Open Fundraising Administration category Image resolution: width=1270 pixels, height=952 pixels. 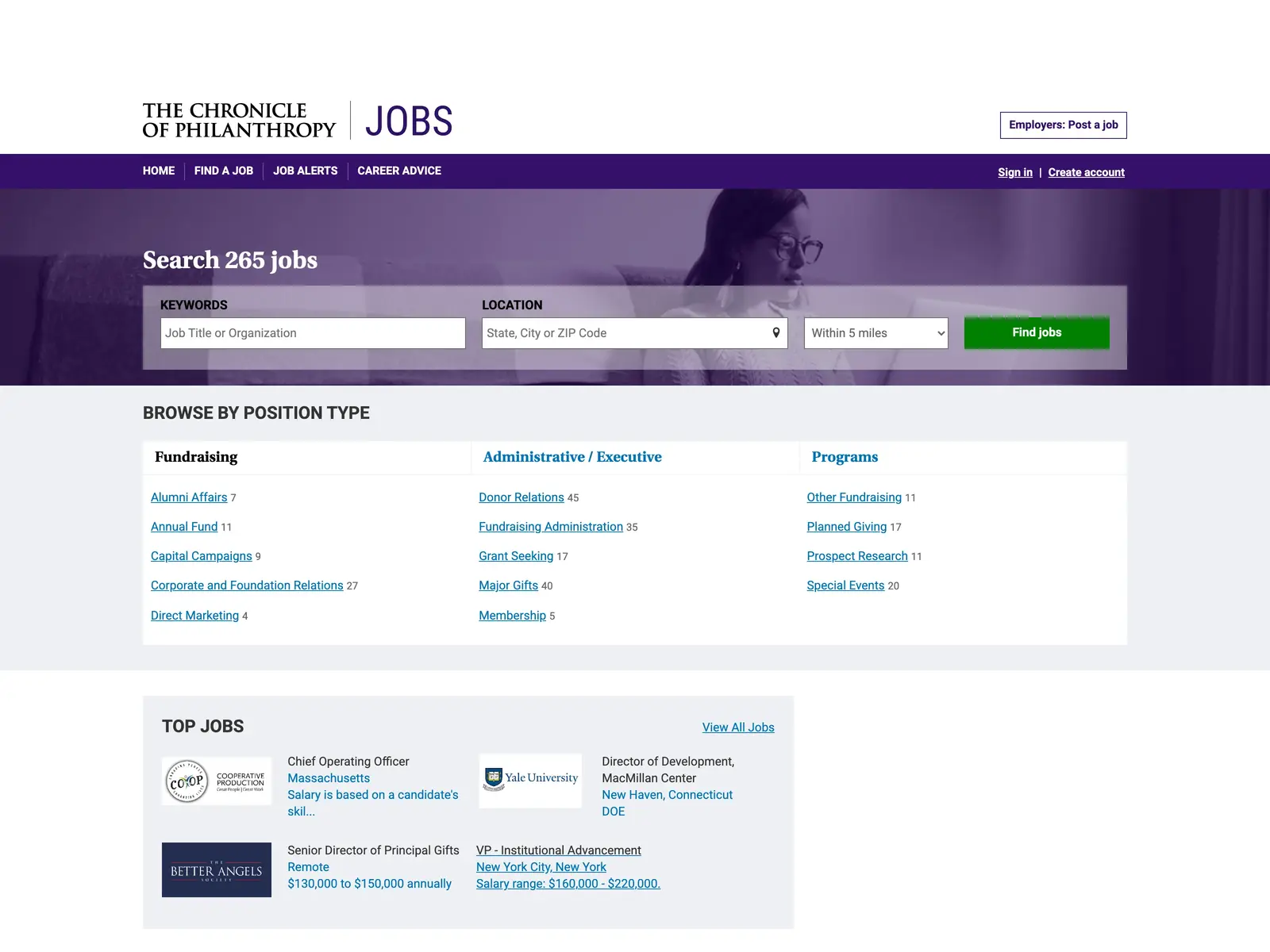click(551, 527)
